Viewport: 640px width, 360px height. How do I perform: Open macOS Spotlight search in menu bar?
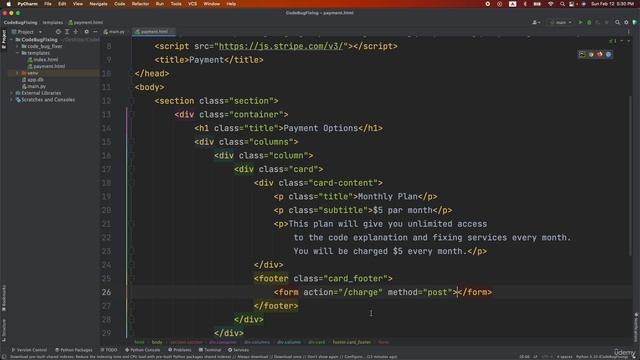click(x=562, y=4)
